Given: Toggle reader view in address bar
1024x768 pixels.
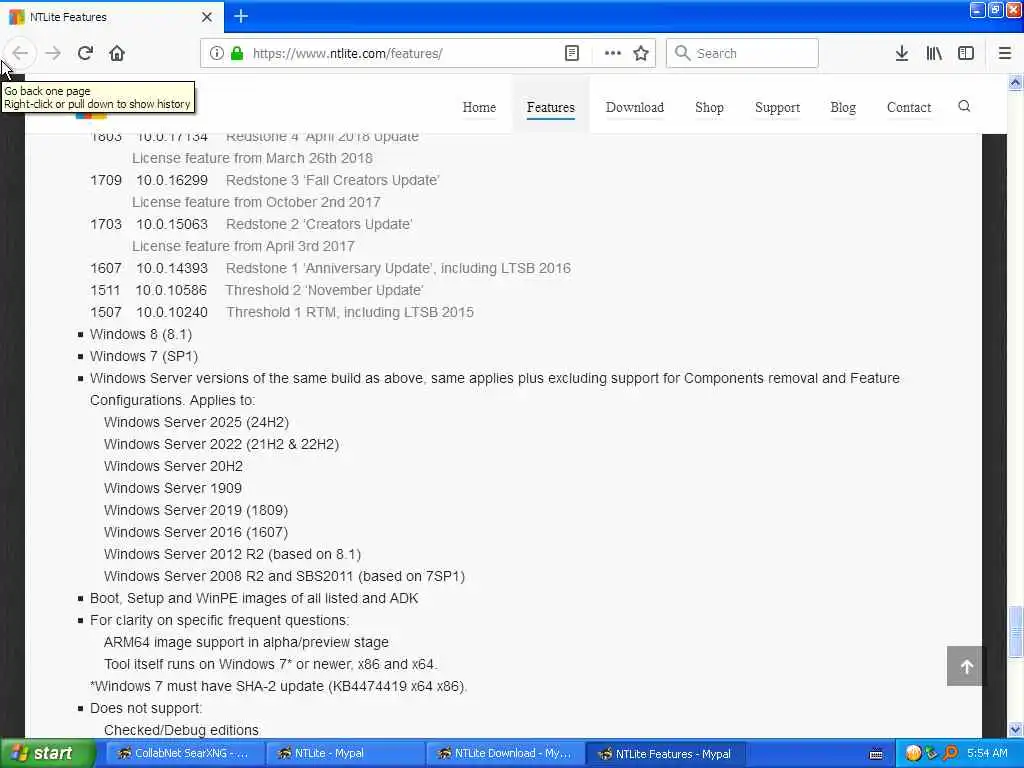Looking at the screenshot, I should click(571, 53).
